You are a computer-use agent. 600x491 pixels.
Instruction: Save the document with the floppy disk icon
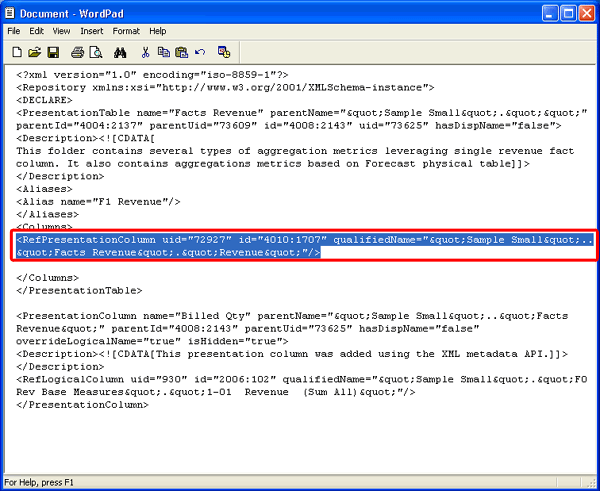[x=53, y=52]
